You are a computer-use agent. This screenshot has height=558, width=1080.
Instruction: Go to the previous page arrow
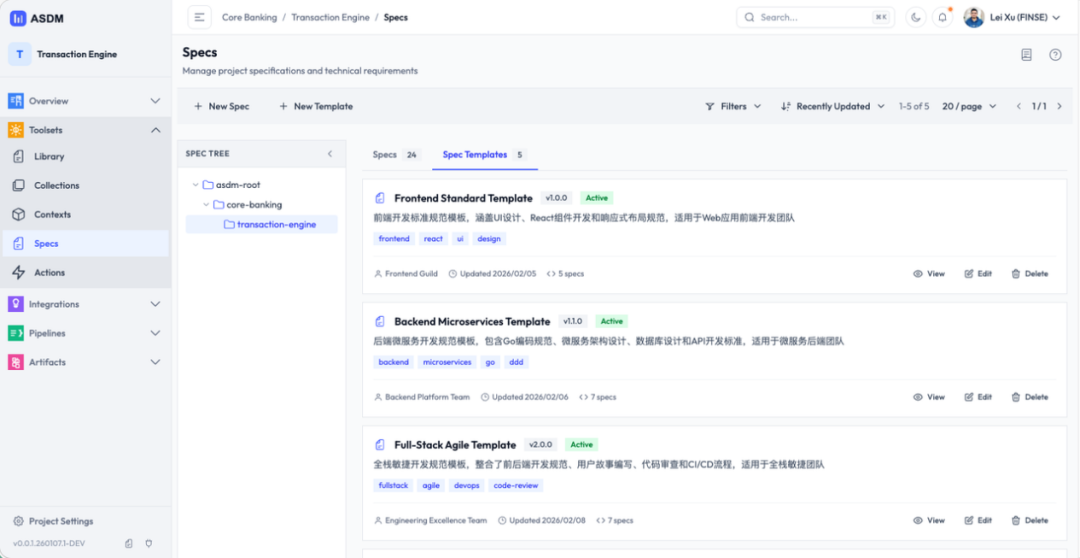point(1019,106)
